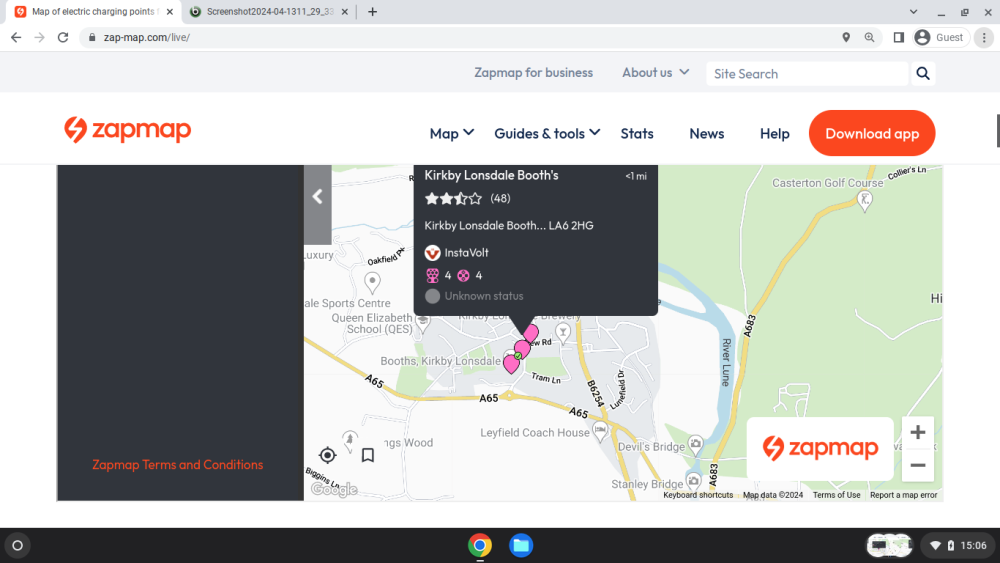Go back in browser history
The height and width of the screenshot is (563, 1000).
click(x=16, y=38)
